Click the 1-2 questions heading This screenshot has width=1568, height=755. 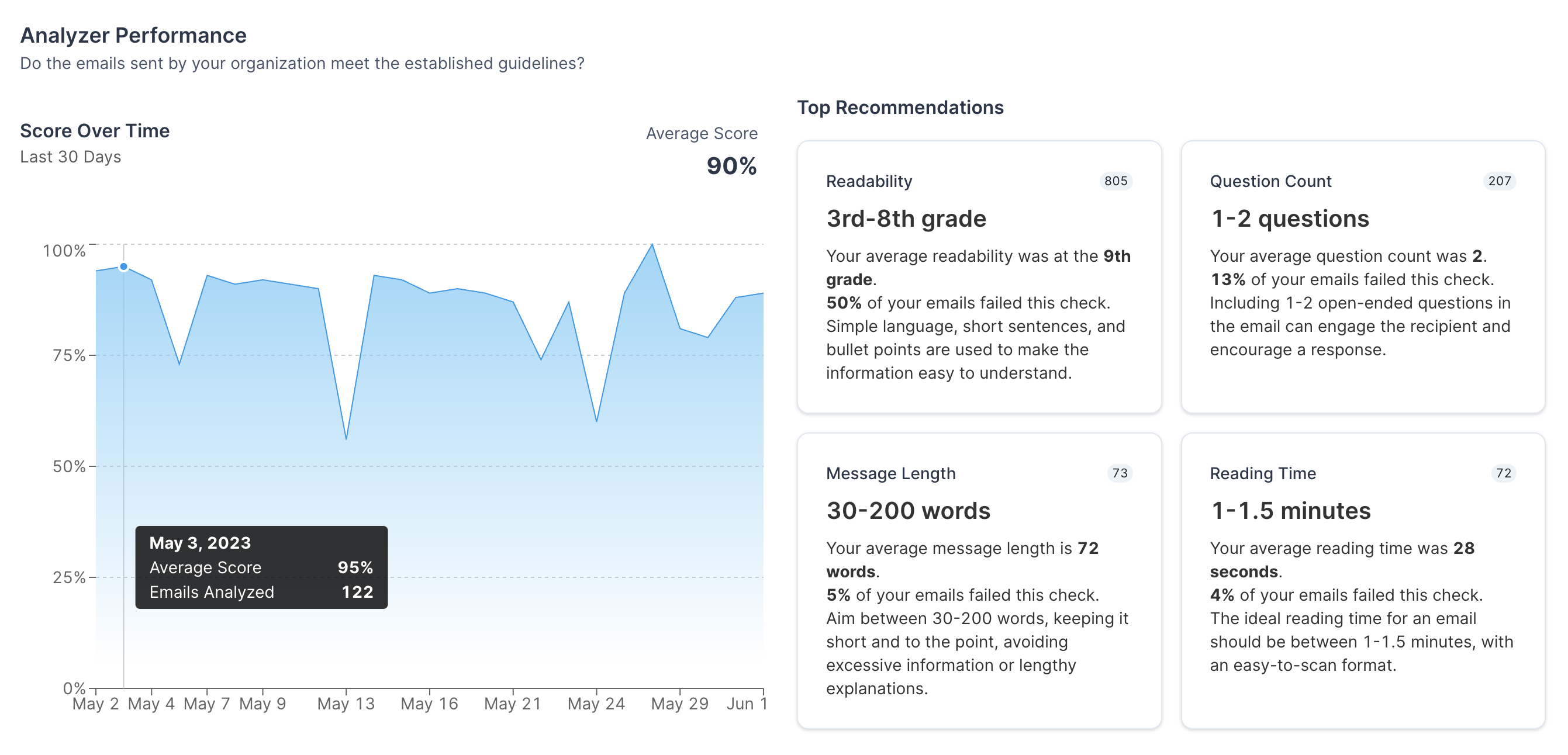1289,219
